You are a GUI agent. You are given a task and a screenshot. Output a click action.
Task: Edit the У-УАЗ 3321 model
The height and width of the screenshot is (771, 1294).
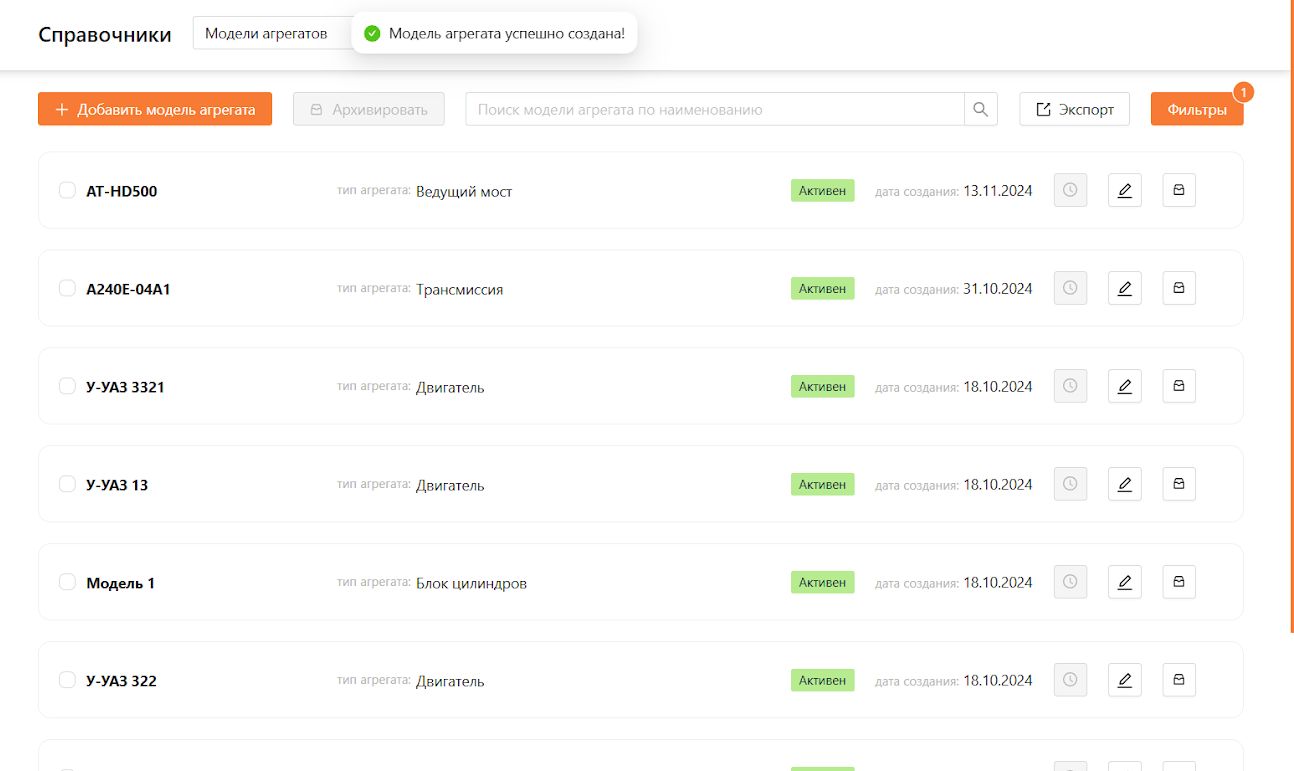click(x=1125, y=386)
